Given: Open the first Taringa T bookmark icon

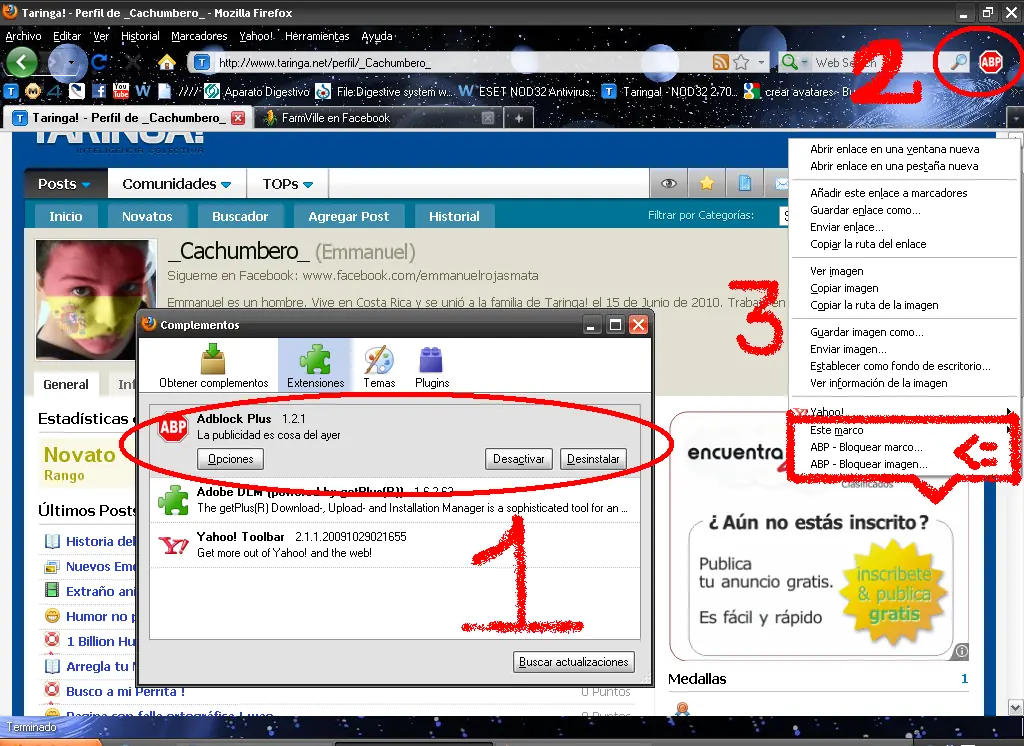Looking at the screenshot, I should tap(11, 91).
